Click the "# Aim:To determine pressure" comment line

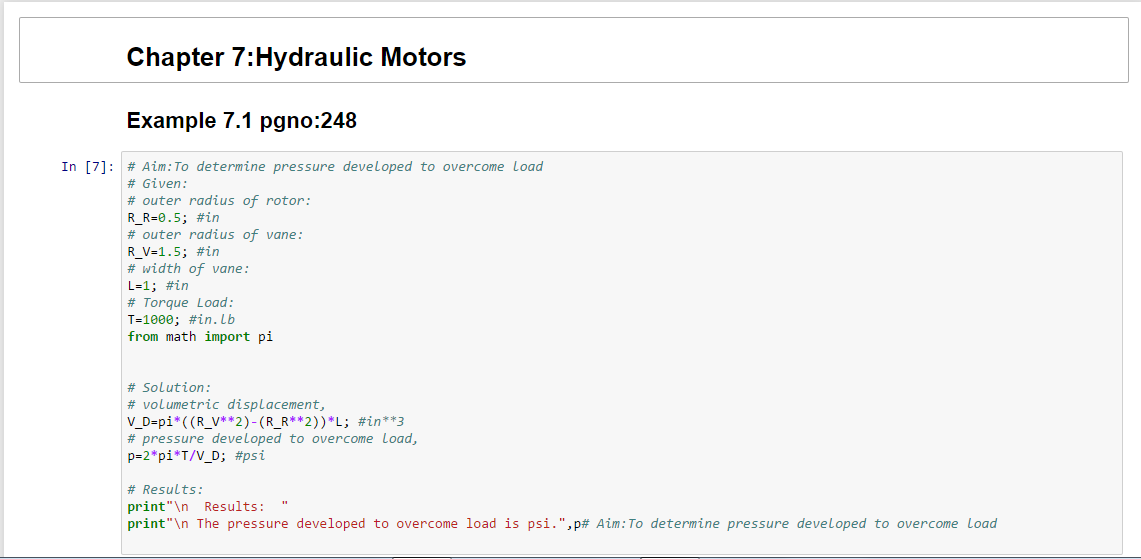[x=335, y=167]
